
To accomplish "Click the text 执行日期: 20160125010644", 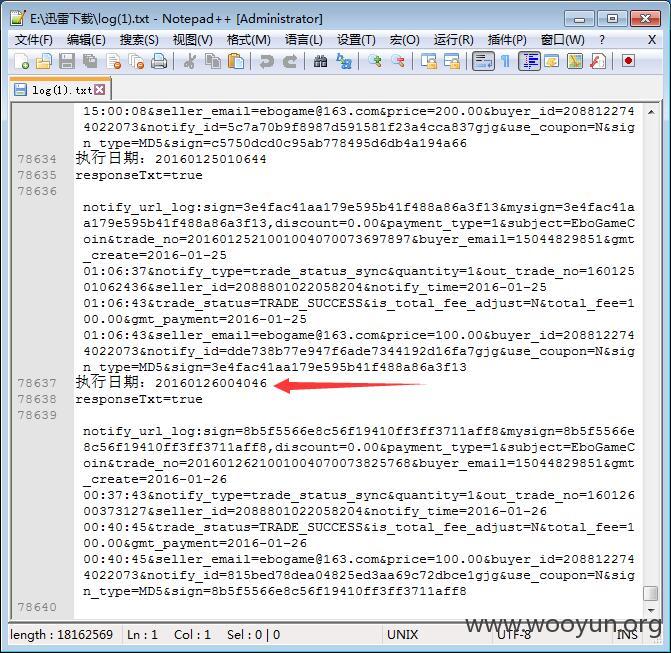I will point(171,158).
